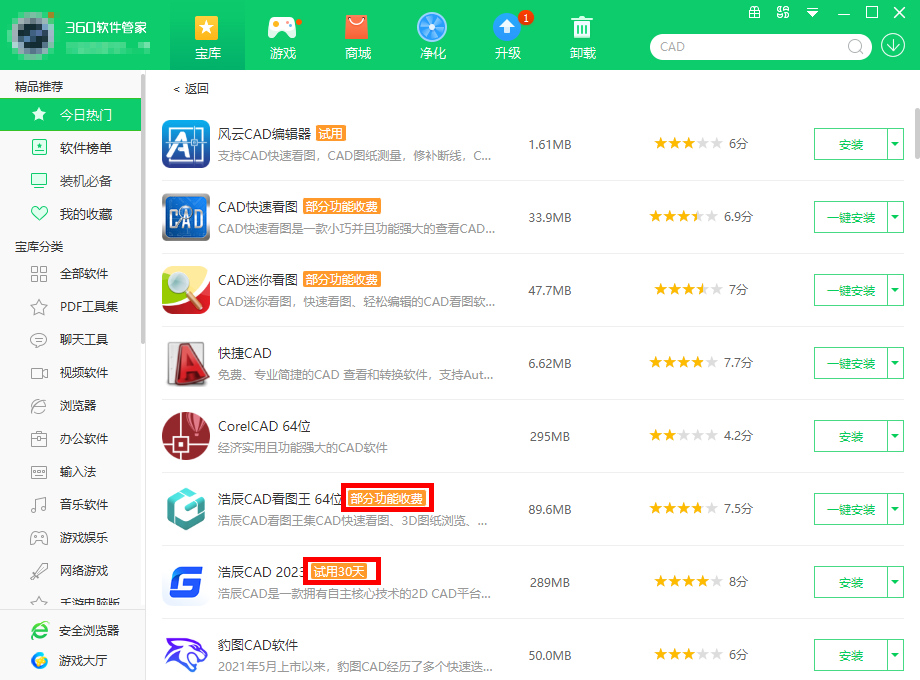This screenshot has width=920, height=680.
Task: Install CorelCAD 64位
Action: point(851,437)
